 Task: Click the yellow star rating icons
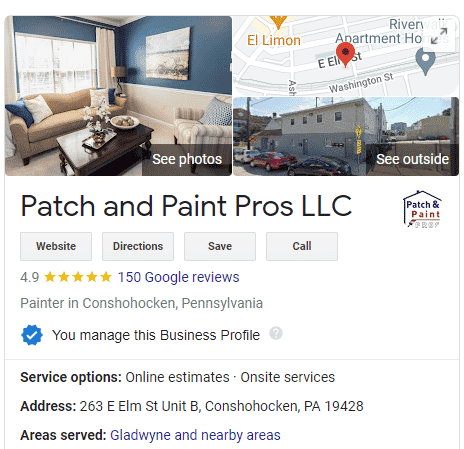pos(78,277)
